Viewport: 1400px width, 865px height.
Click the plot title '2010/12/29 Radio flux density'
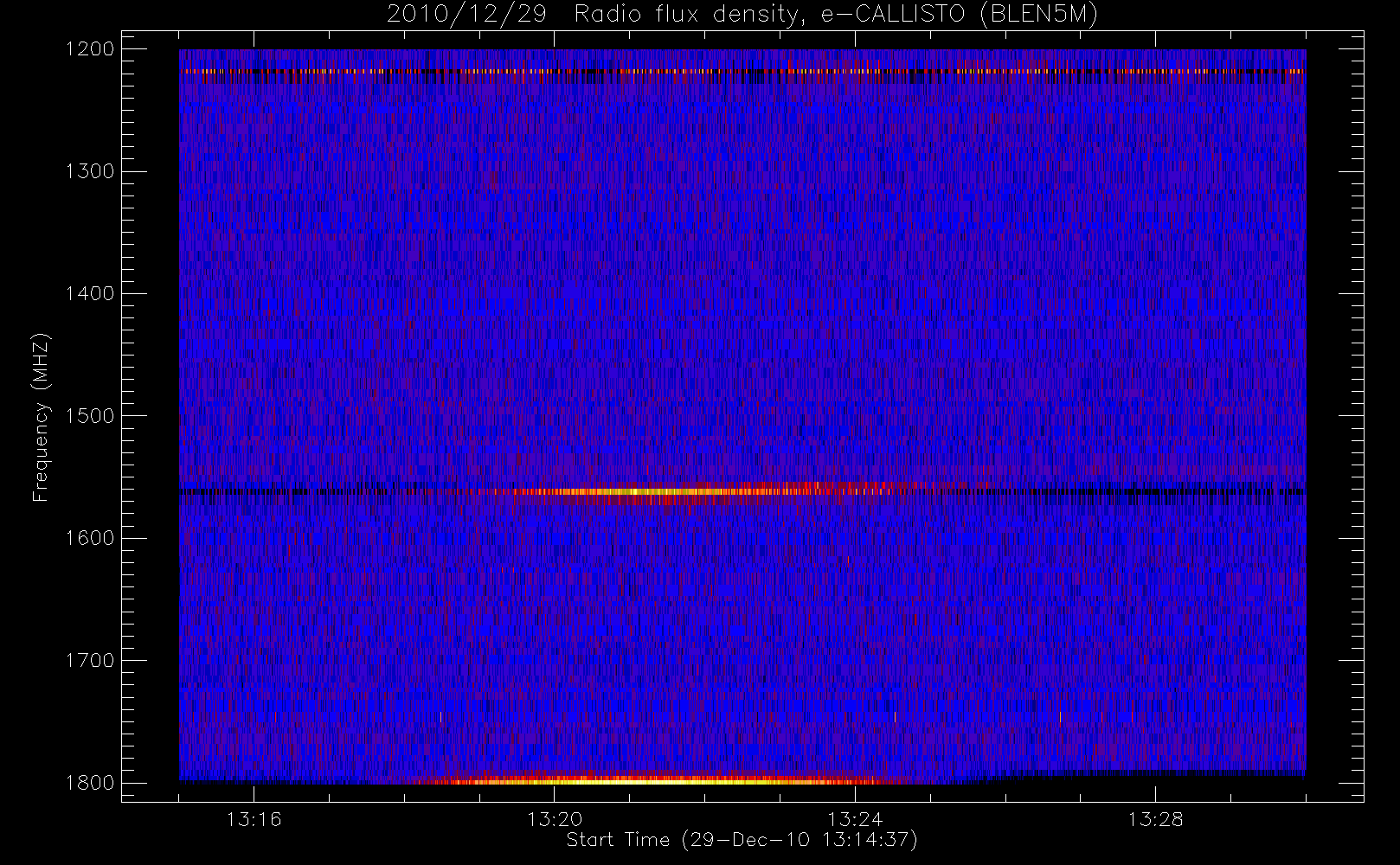pos(742,15)
